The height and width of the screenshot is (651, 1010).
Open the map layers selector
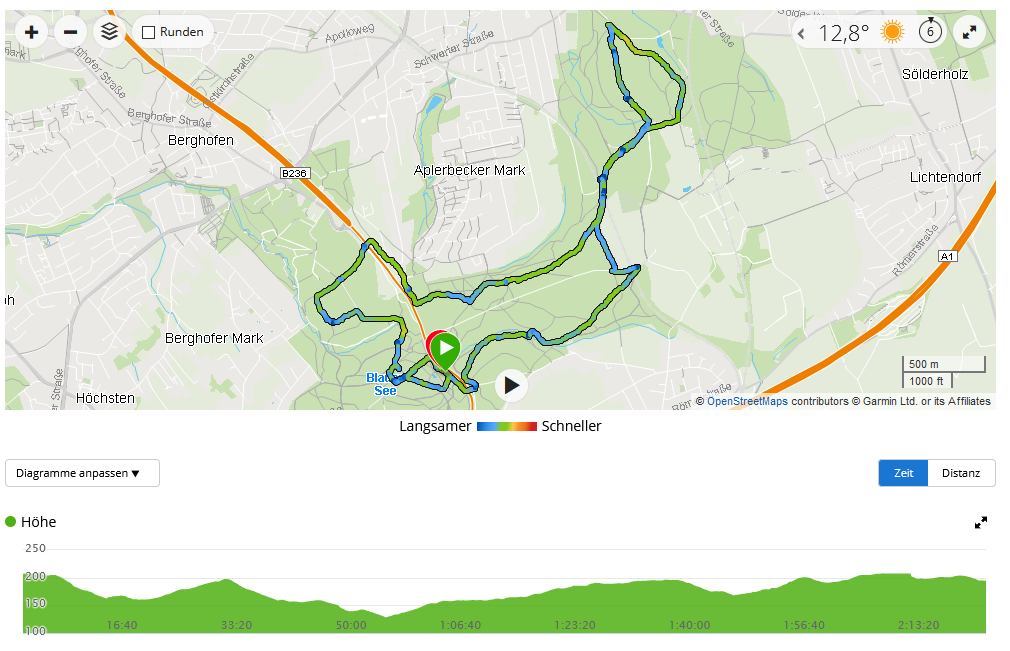110,32
